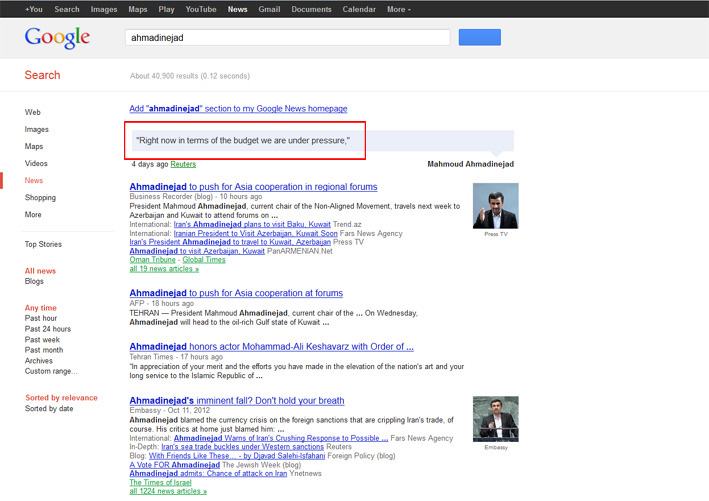Select Sorted by relevance
This screenshot has height=501, width=709.
(61, 398)
